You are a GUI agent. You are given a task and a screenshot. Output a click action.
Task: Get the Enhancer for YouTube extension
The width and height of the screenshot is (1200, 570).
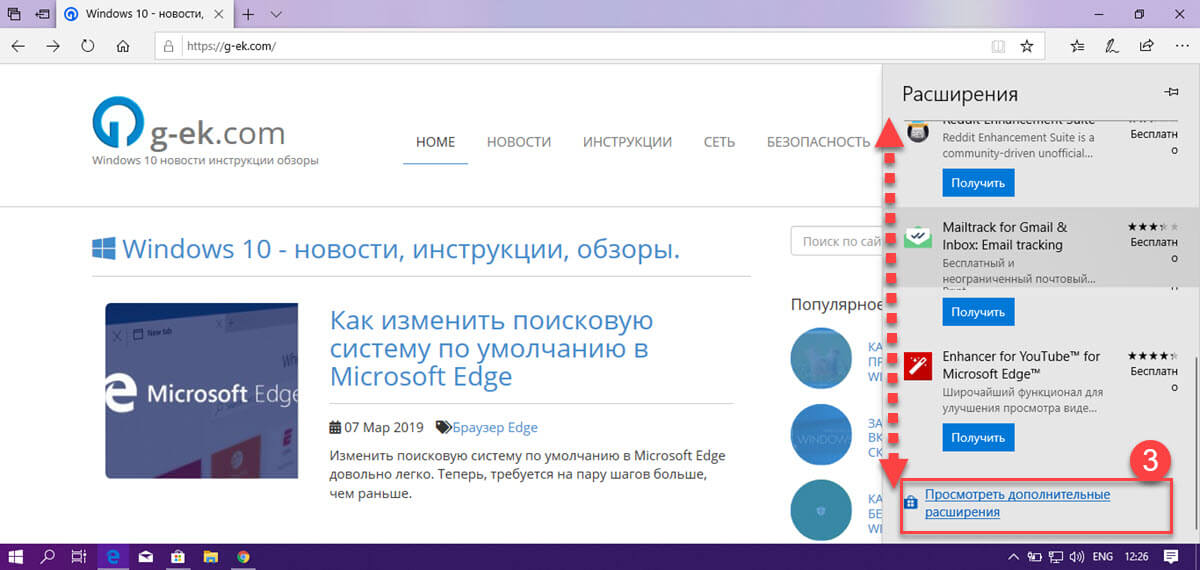point(978,438)
